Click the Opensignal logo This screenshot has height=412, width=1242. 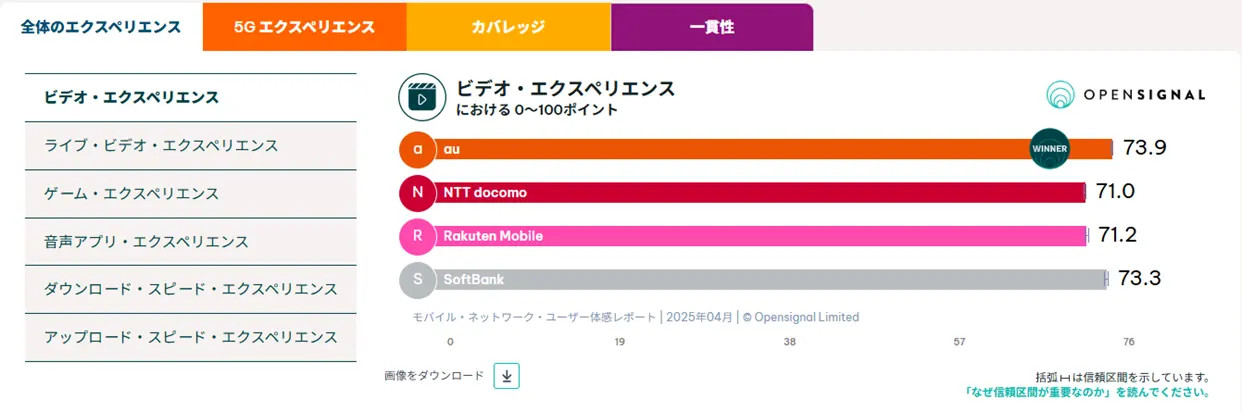(1125, 95)
